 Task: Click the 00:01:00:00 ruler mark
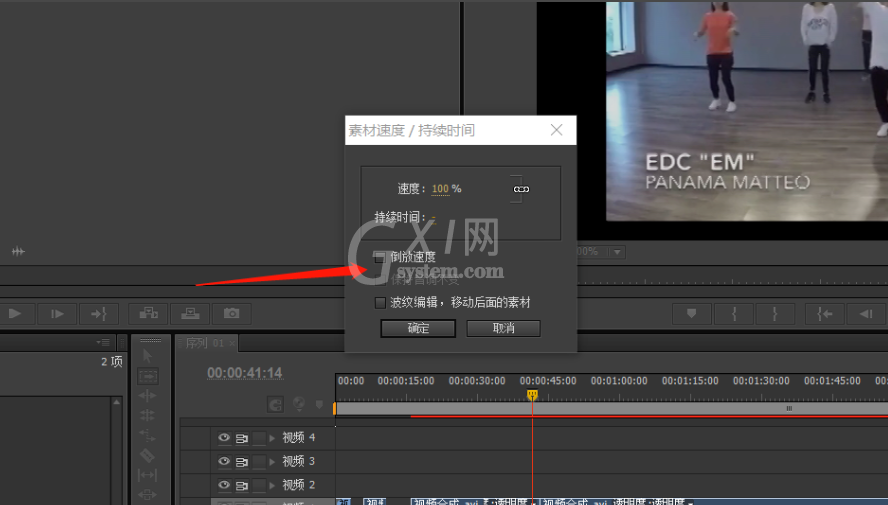(619, 381)
